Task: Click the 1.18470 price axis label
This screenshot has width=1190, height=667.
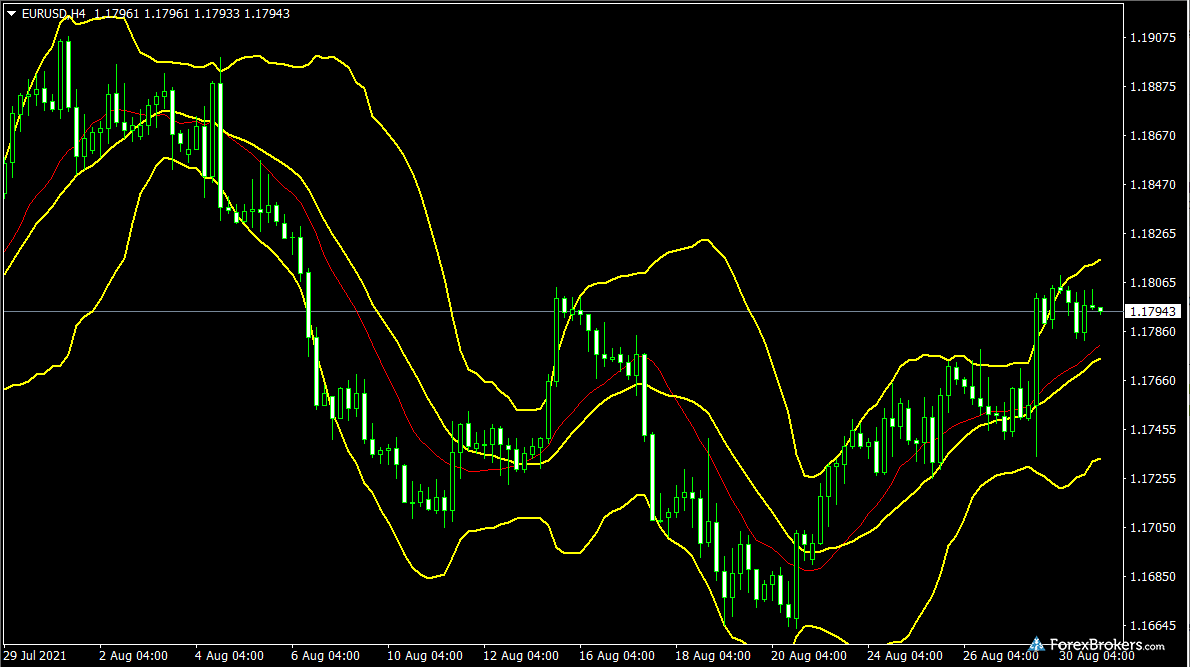Action: [x=1152, y=185]
